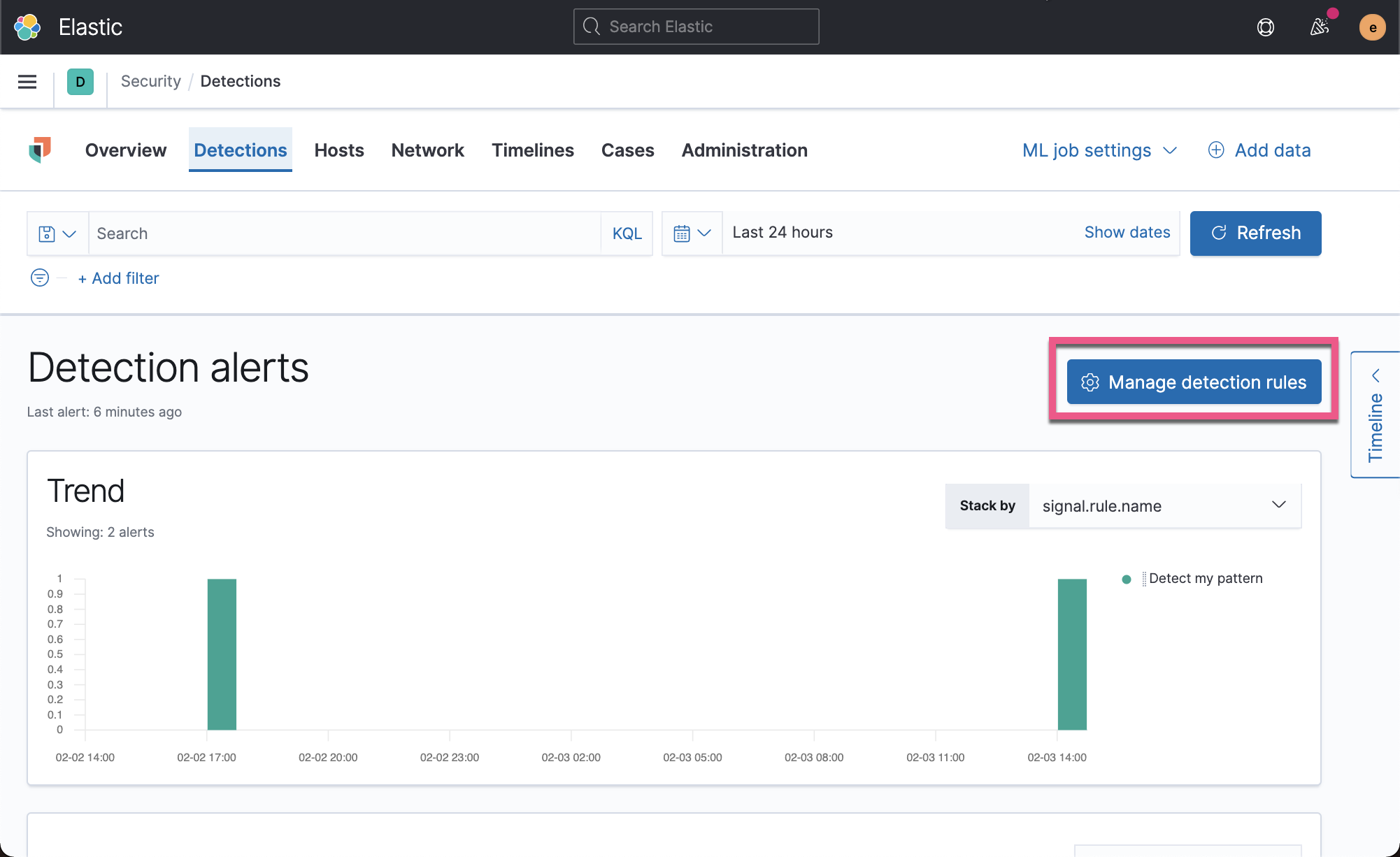Switch to the Hosts tab
Screen dimensions: 1400x857
[x=339, y=150]
